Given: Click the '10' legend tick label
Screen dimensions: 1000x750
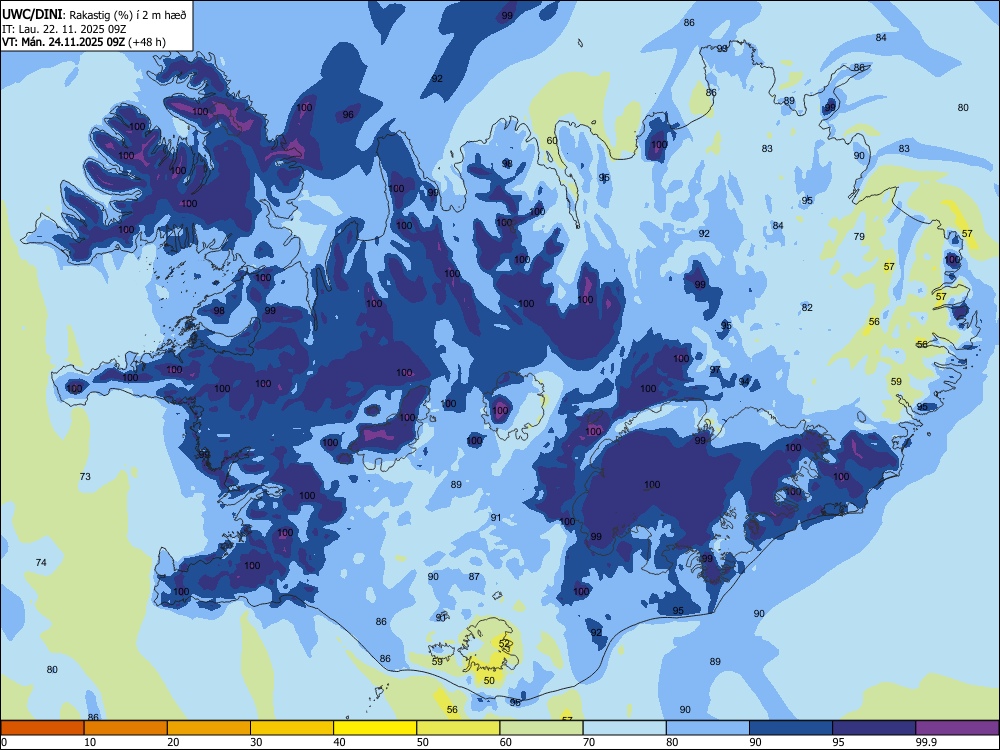Looking at the screenshot, I should pos(90,742).
